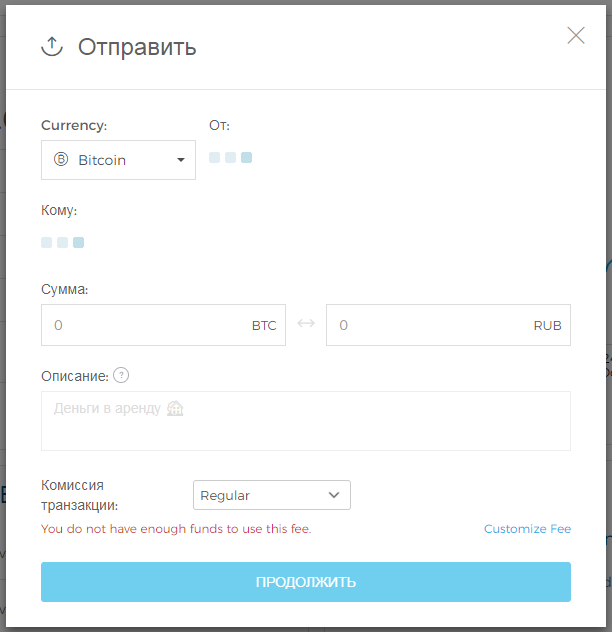Click the Кому loading dots indicator
This screenshot has height=632, width=612.
(62, 242)
